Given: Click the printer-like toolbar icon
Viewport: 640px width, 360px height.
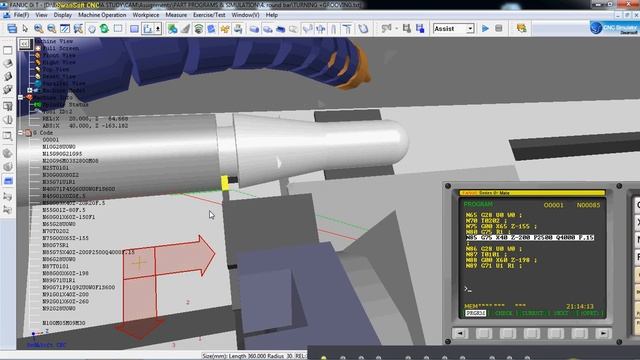Looking at the screenshot, I should (238, 29).
